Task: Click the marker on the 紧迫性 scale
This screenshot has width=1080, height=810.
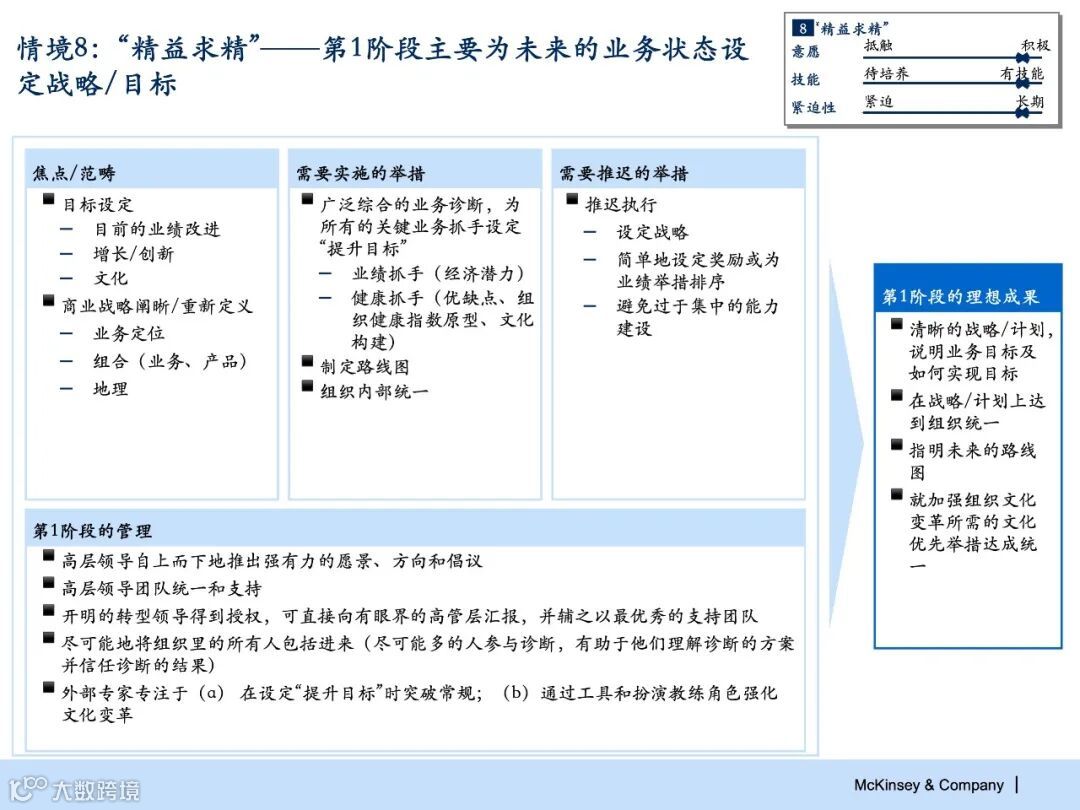Action: (1023, 112)
